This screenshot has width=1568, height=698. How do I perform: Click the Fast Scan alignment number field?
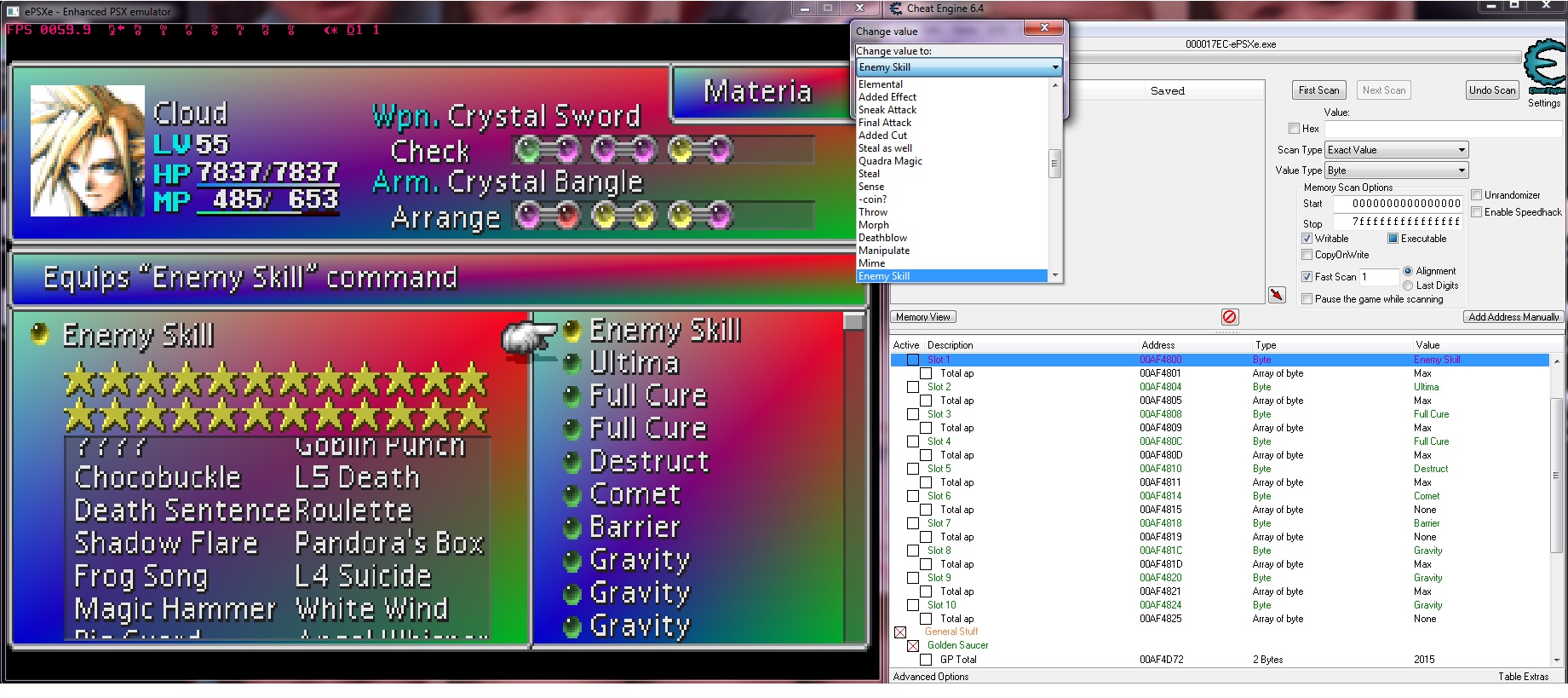(x=1378, y=277)
